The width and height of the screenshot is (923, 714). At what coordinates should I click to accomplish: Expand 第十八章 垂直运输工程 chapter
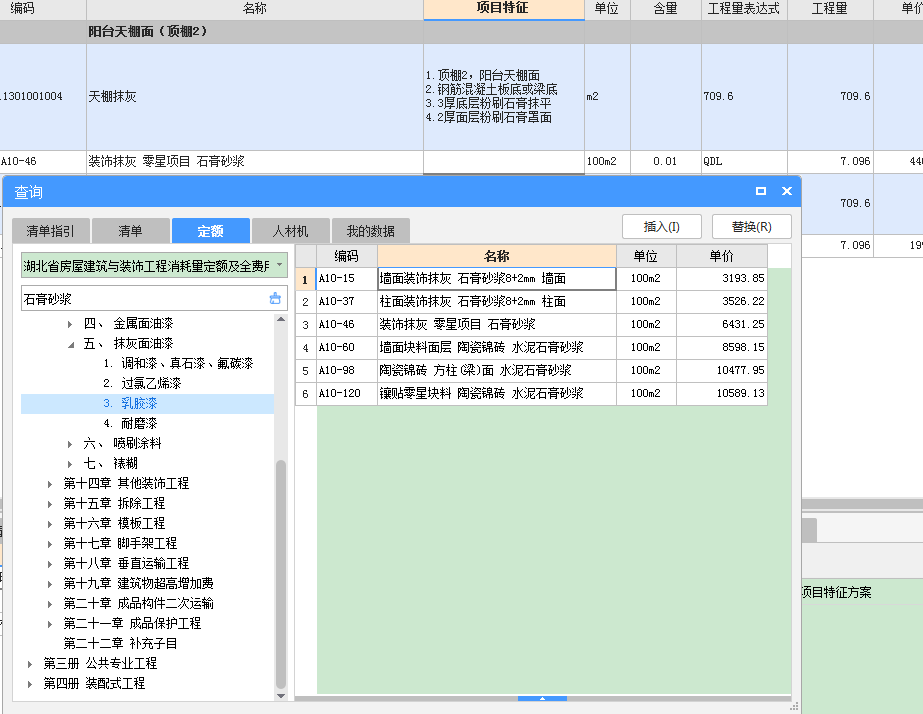click(50, 564)
